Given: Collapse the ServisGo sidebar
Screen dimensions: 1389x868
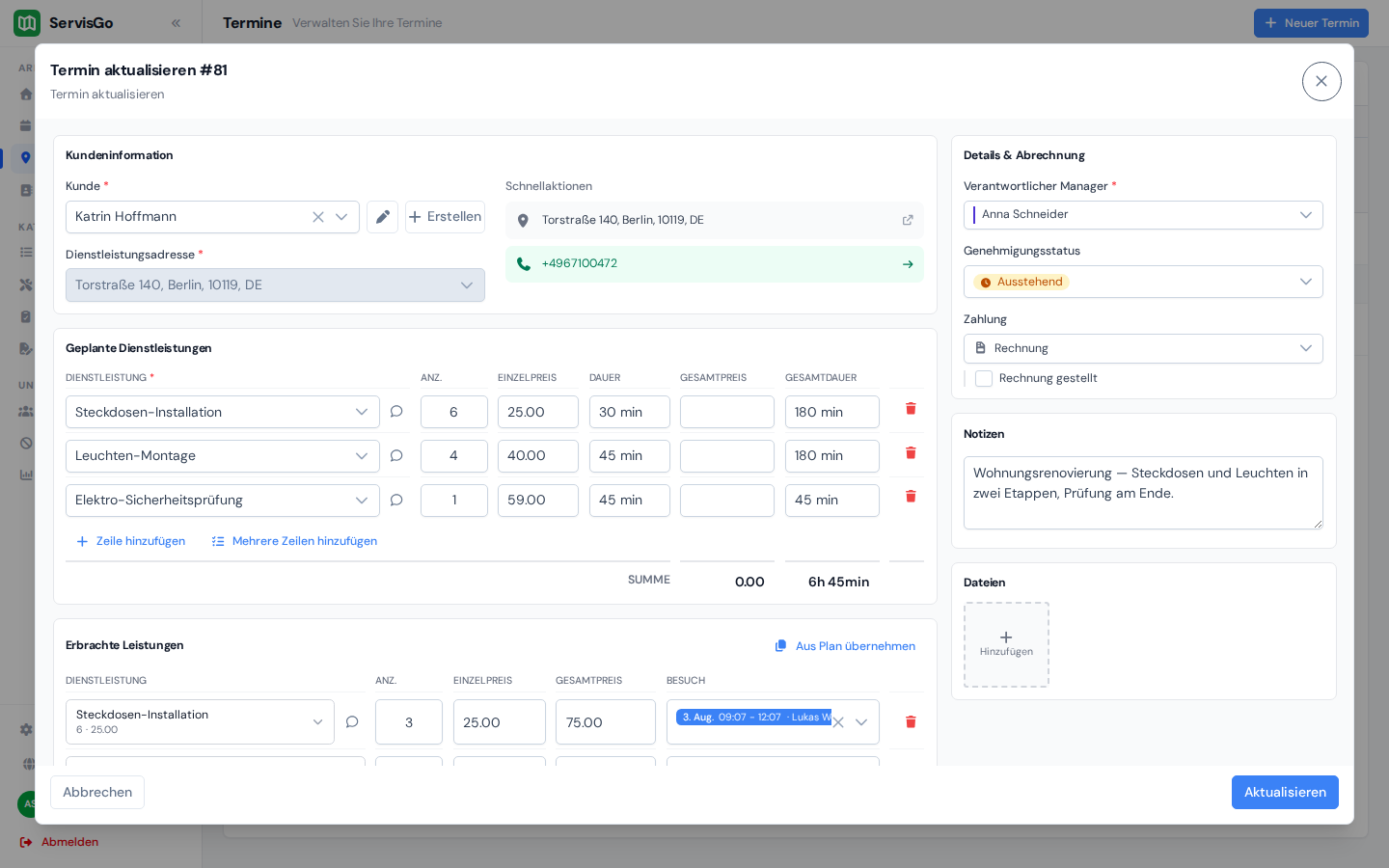Looking at the screenshot, I should tap(176, 23).
